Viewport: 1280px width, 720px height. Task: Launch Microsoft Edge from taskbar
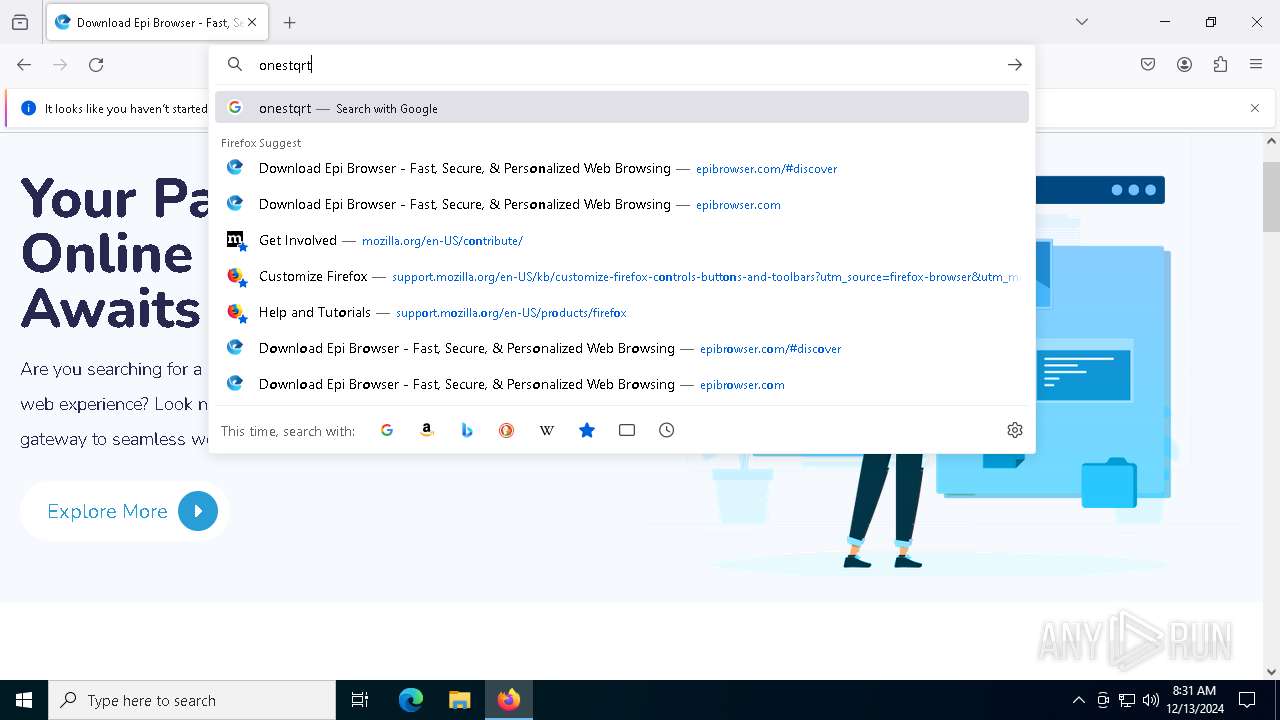click(x=411, y=700)
